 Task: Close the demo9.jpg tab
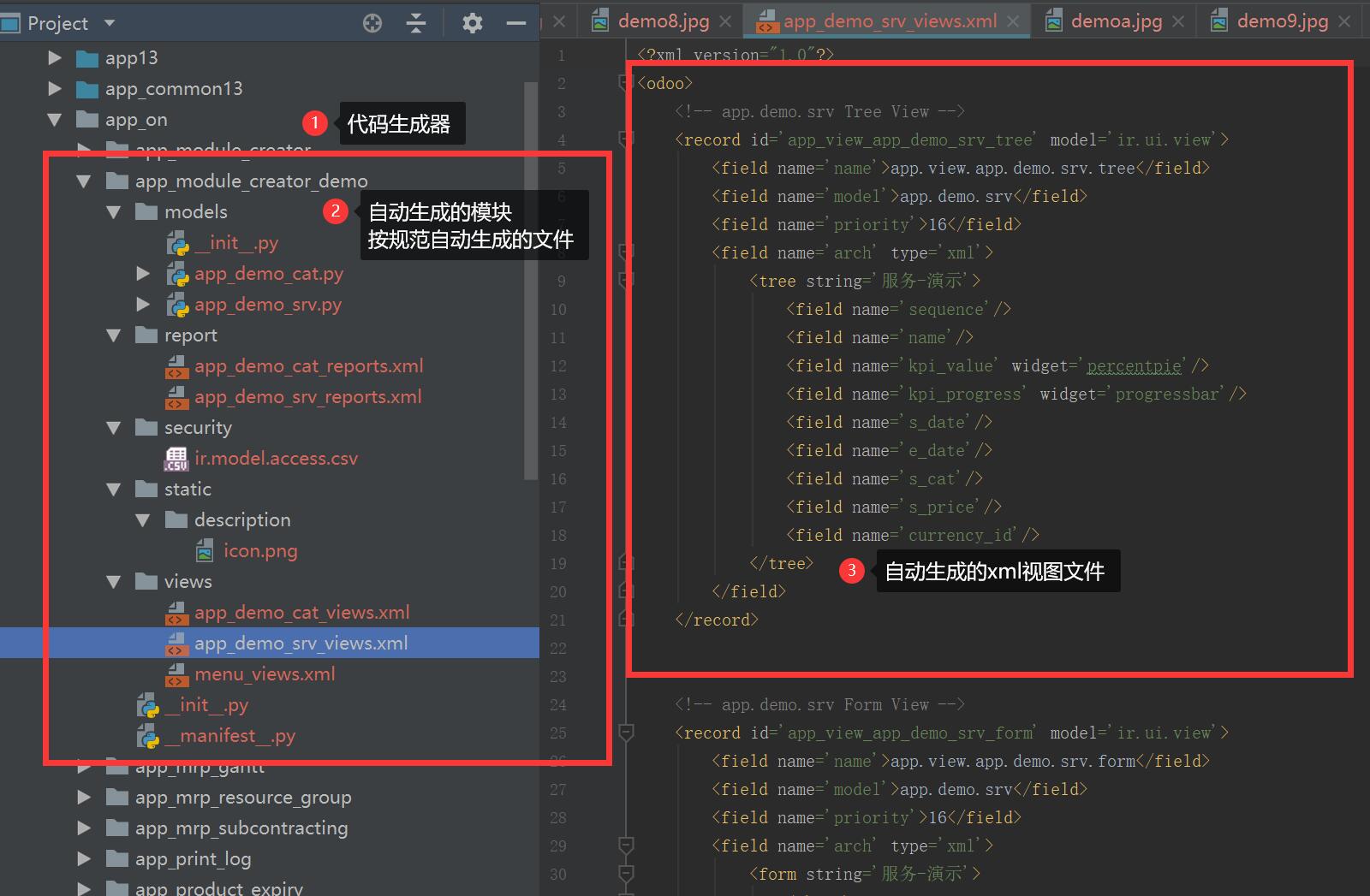click(x=1344, y=21)
